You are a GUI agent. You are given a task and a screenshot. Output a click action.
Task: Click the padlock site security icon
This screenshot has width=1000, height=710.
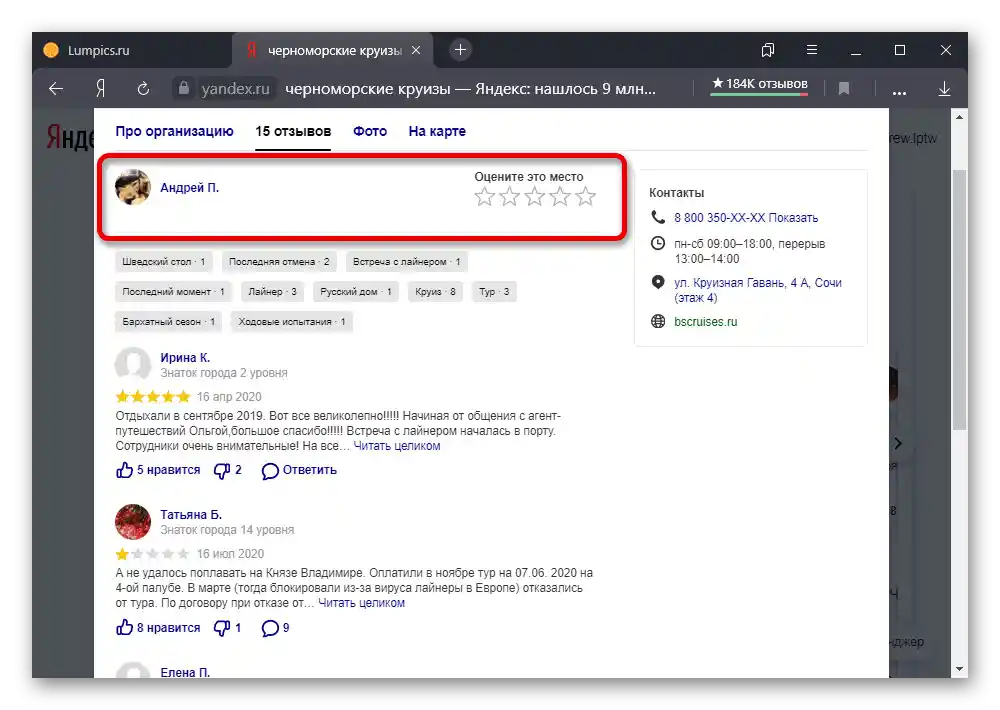click(184, 88)
